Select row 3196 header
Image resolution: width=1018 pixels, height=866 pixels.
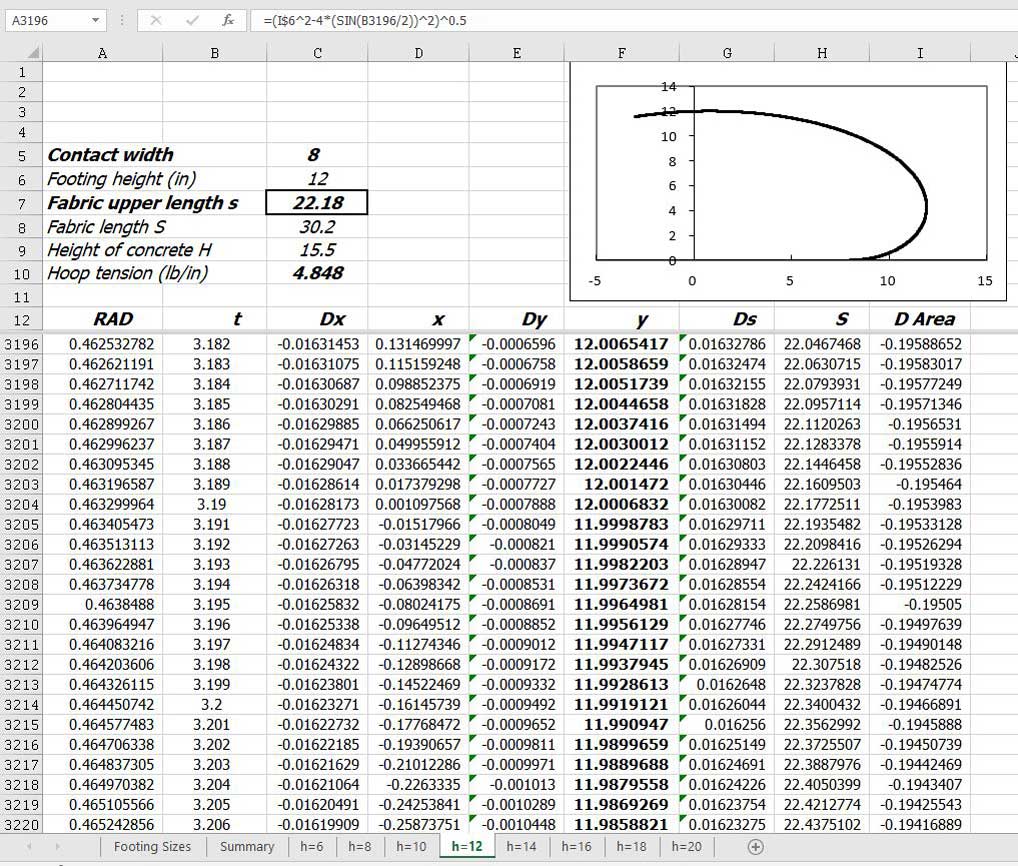pos(21,344)
